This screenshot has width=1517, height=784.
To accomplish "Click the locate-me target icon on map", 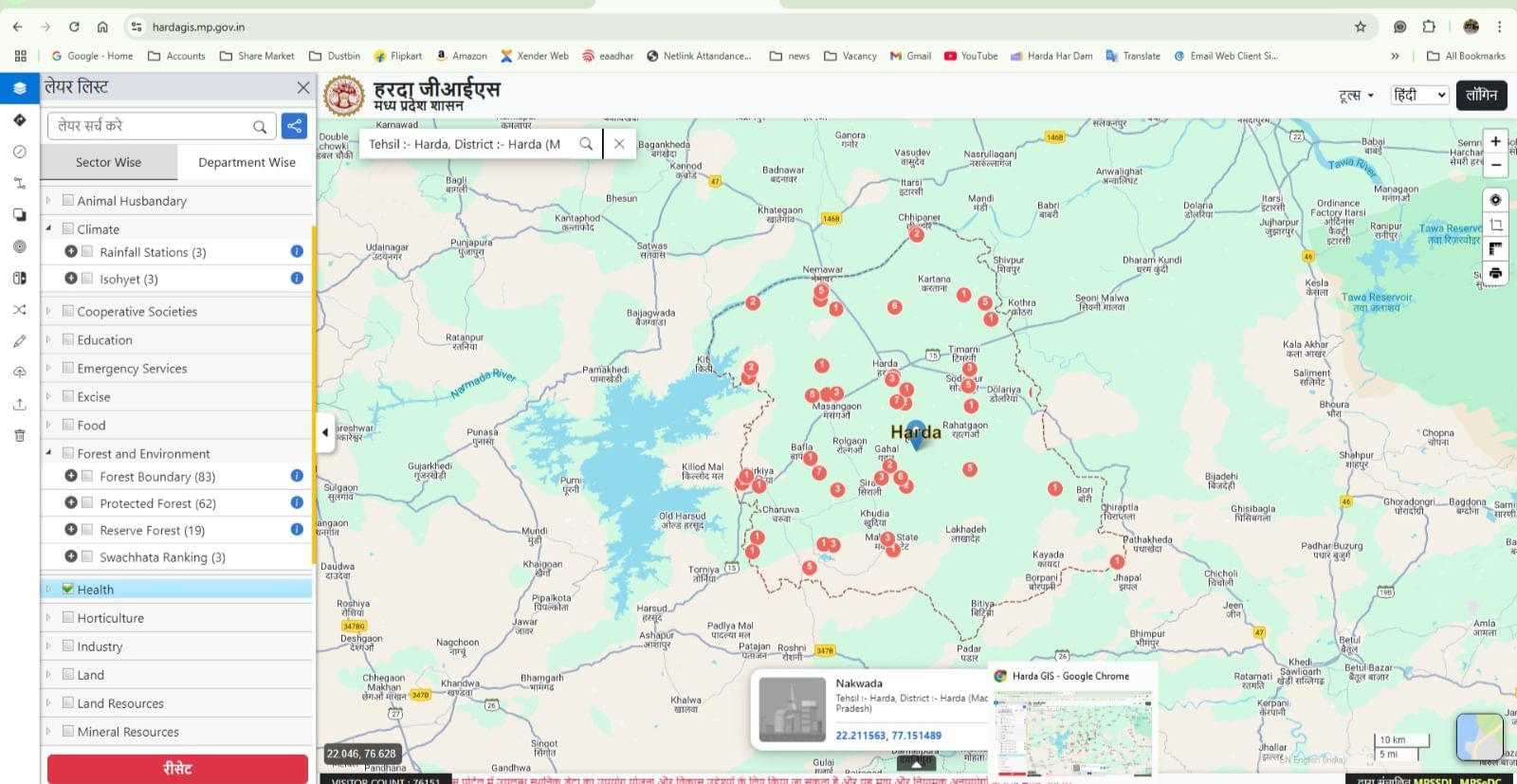I will coord(1495,200).
